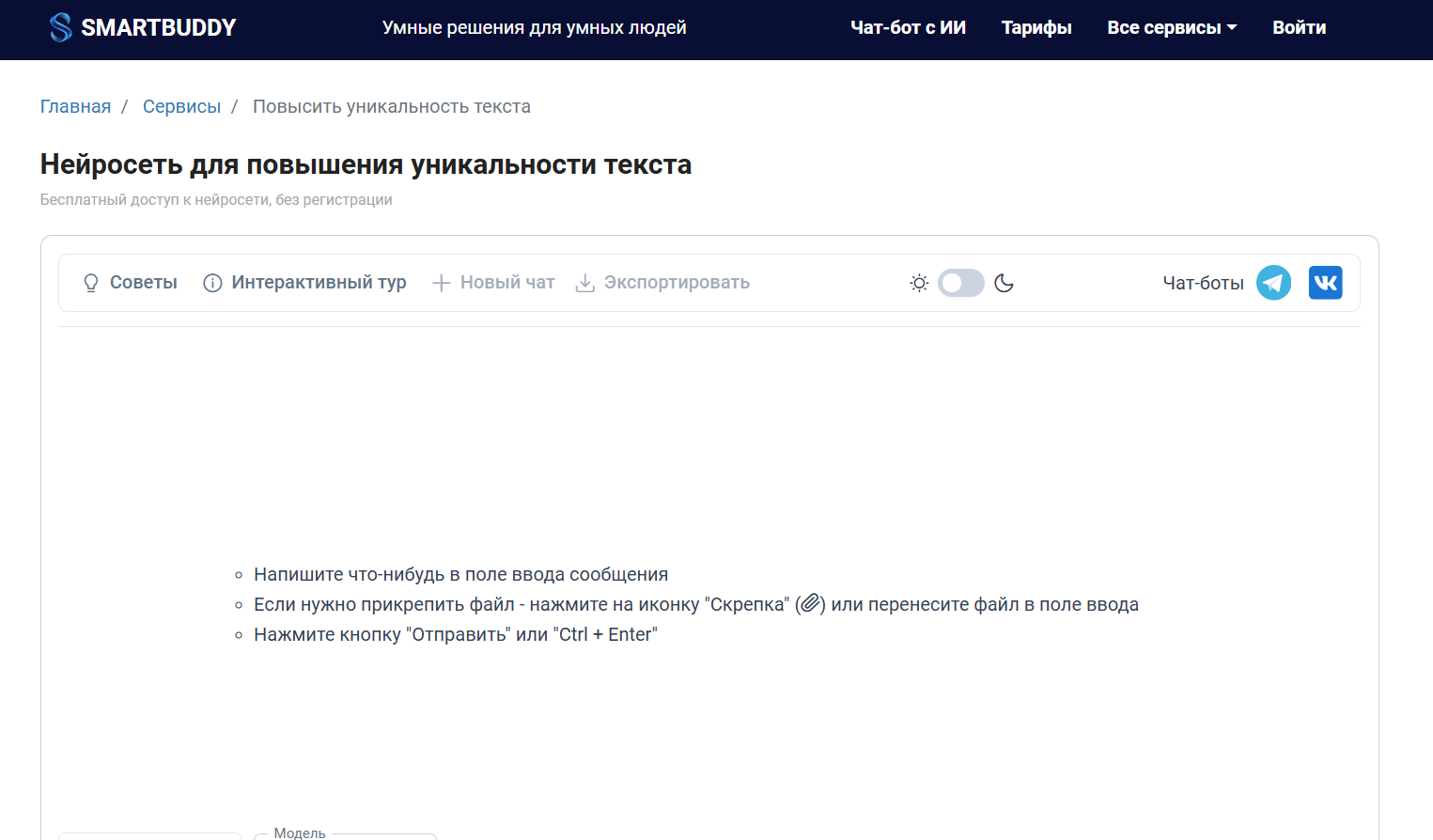Create a Новый чат with the plus icon
This screenshot has width=1433, height=840.
click(493, 283)
